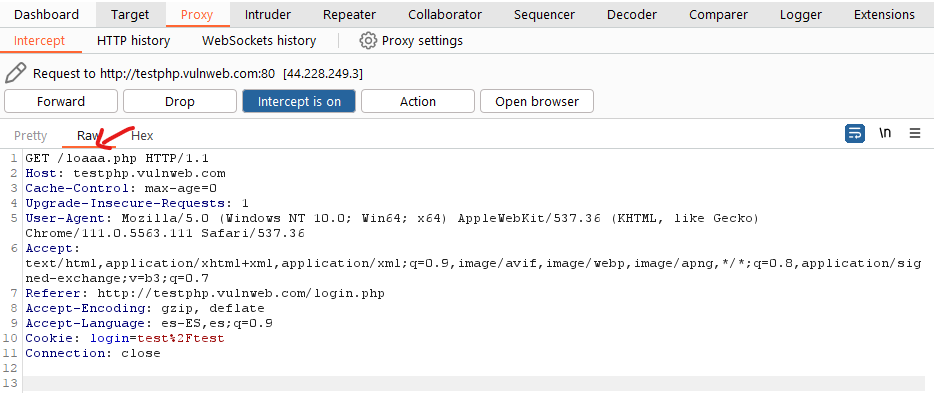Switch to Pretty view

[x=30, y=136]
